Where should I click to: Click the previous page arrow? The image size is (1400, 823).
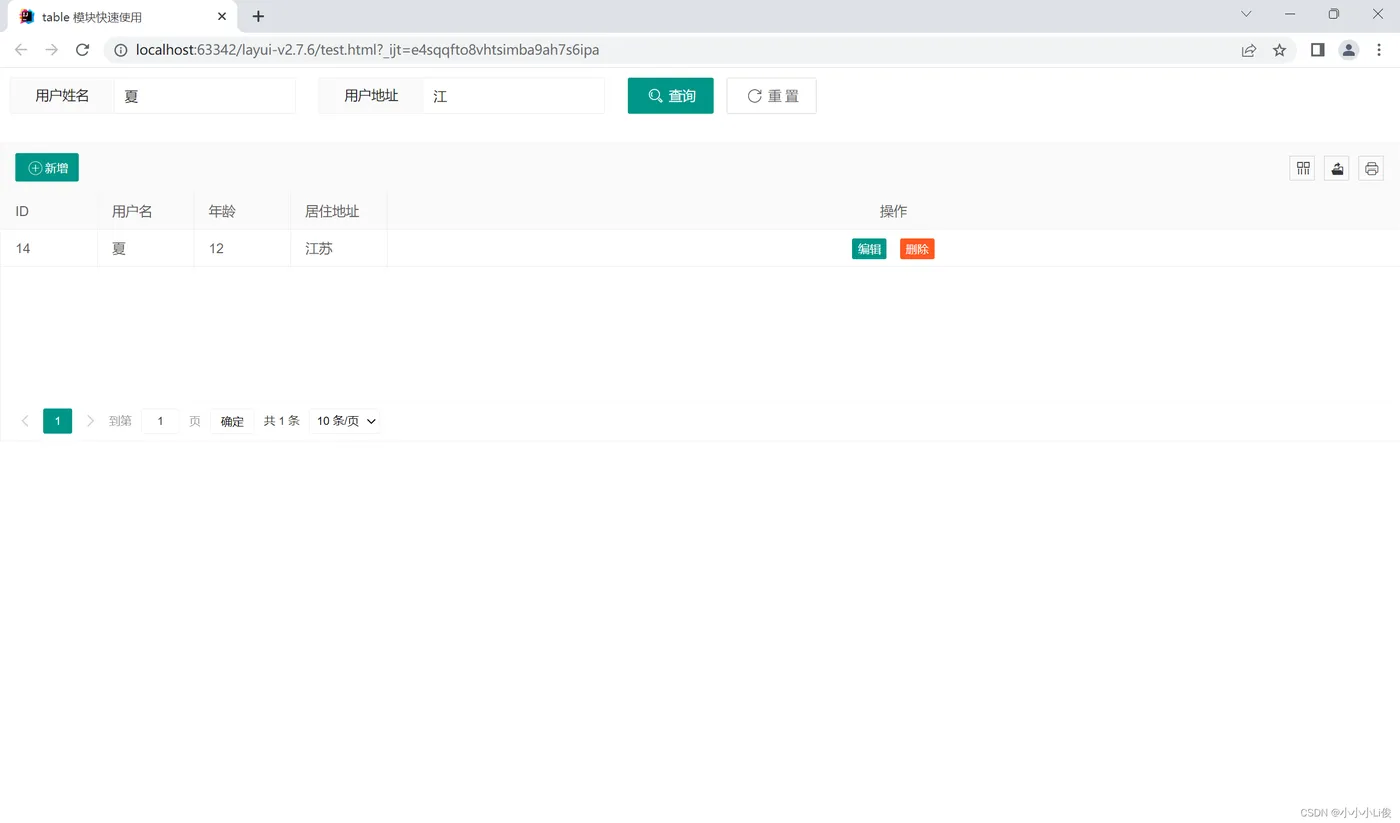(25, 421)
